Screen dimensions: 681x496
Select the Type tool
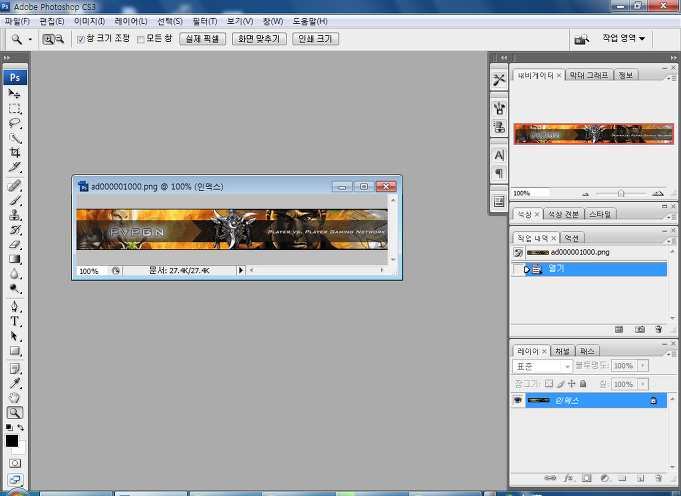[x=14, y=321]
